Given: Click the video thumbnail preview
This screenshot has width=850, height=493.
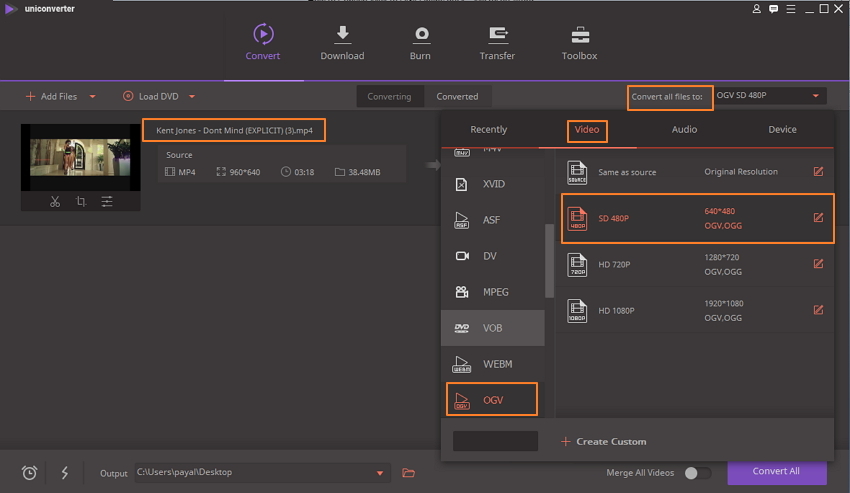Looking at the screenshot, I should click(80, 157).
